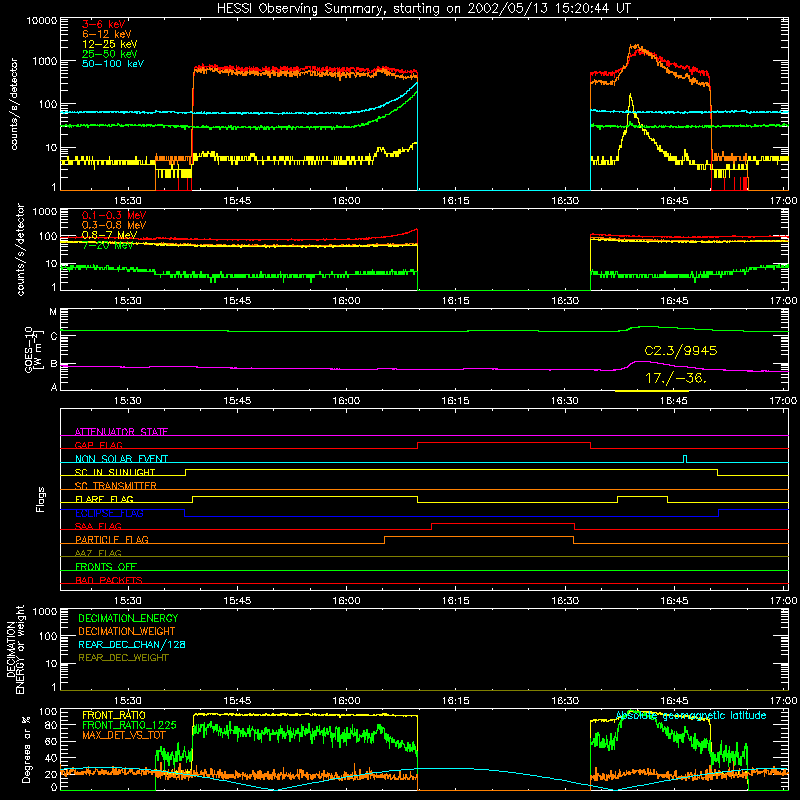Click the HESSI Observing Summary title text
Image resolution: width=800 pixels, height=800 pixels.
point(424,8)
